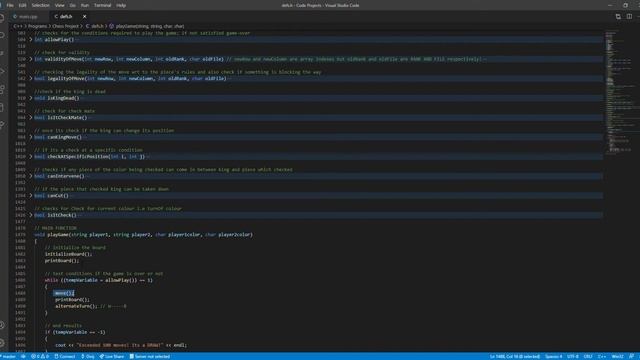Click the C file icon on the defs.h tab
This screenshot has width=640, height=360.
(56, 17)
